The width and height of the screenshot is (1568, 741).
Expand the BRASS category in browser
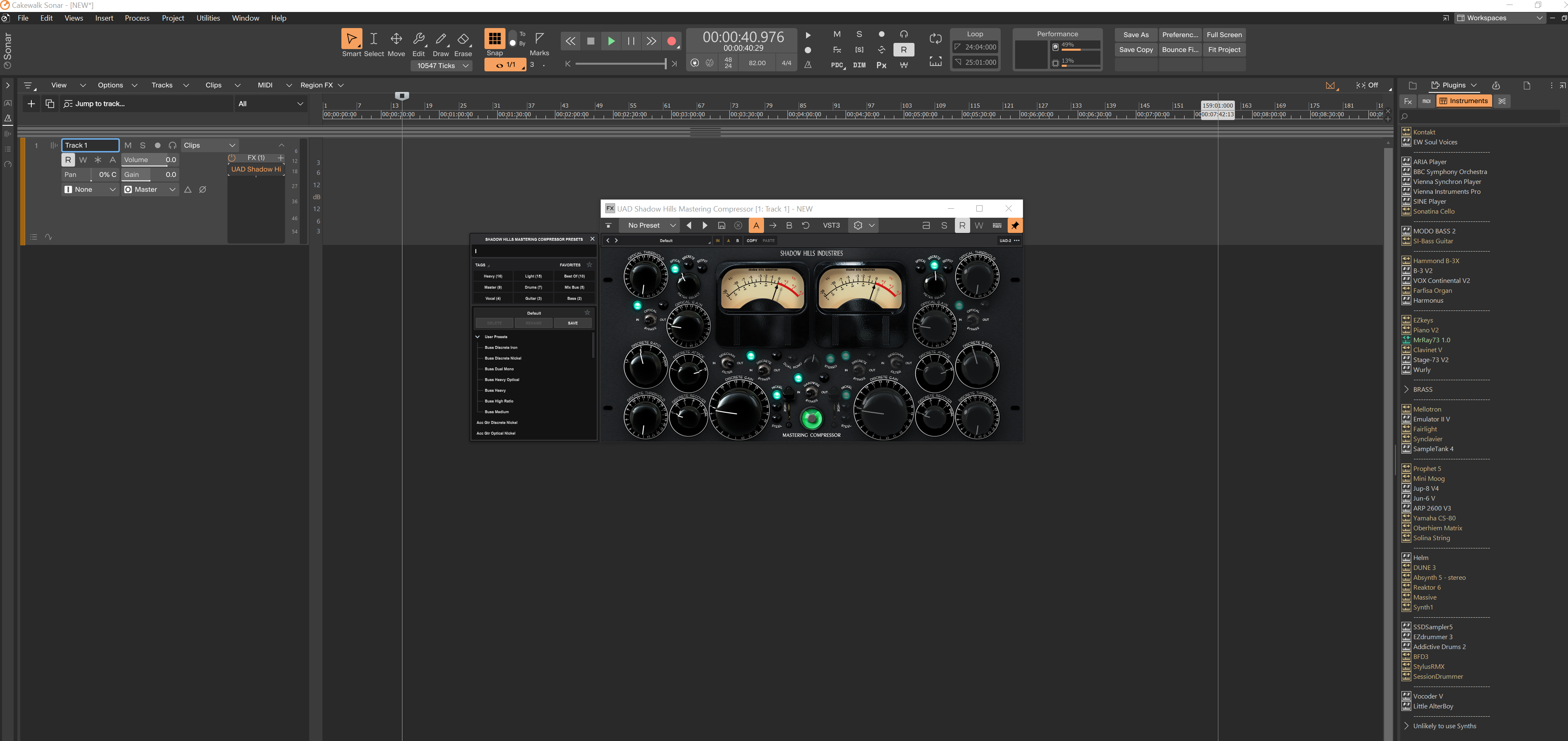tap(1406, 389)
